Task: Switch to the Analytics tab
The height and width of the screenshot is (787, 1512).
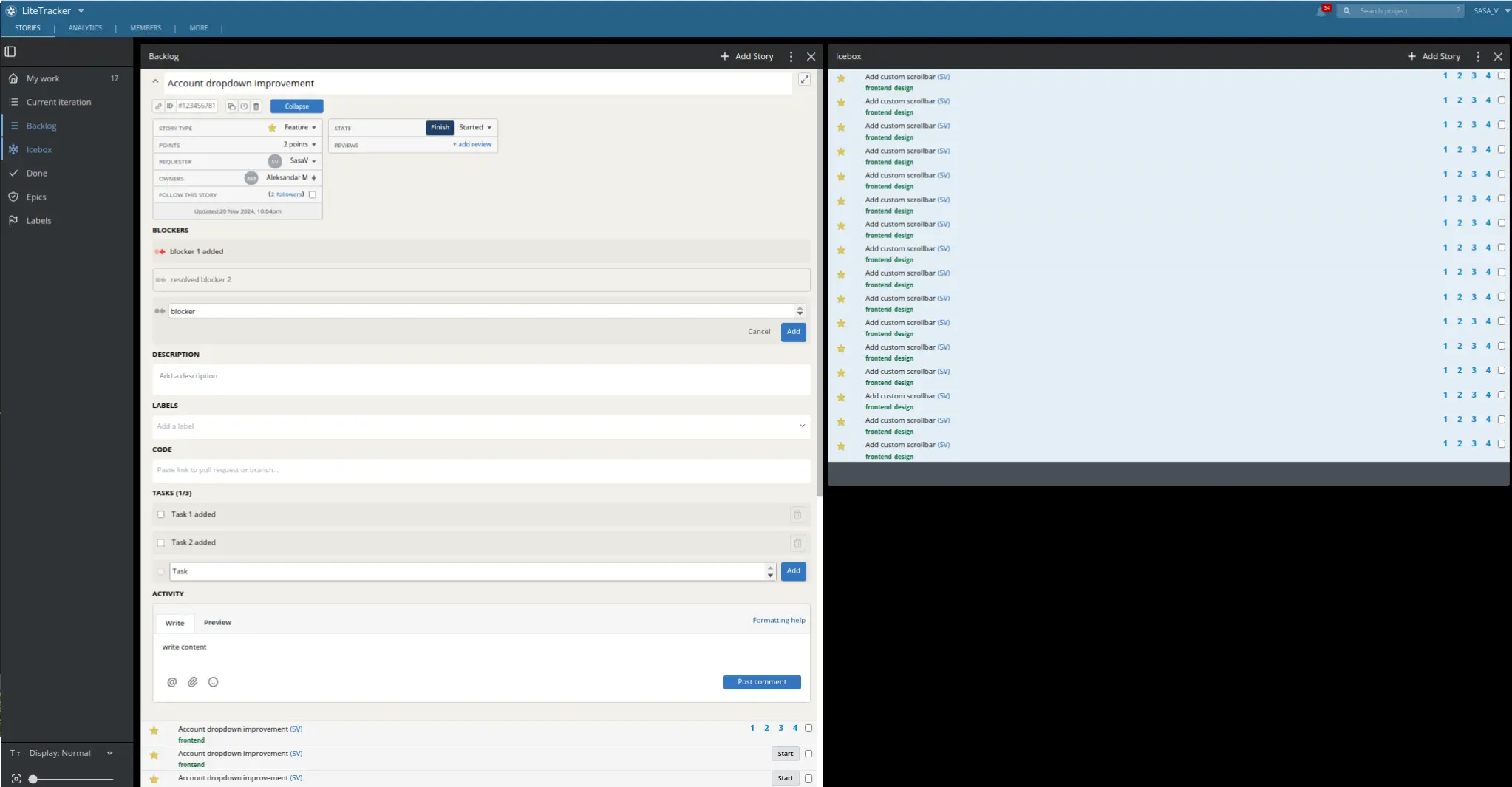Action: pos(85,28)
